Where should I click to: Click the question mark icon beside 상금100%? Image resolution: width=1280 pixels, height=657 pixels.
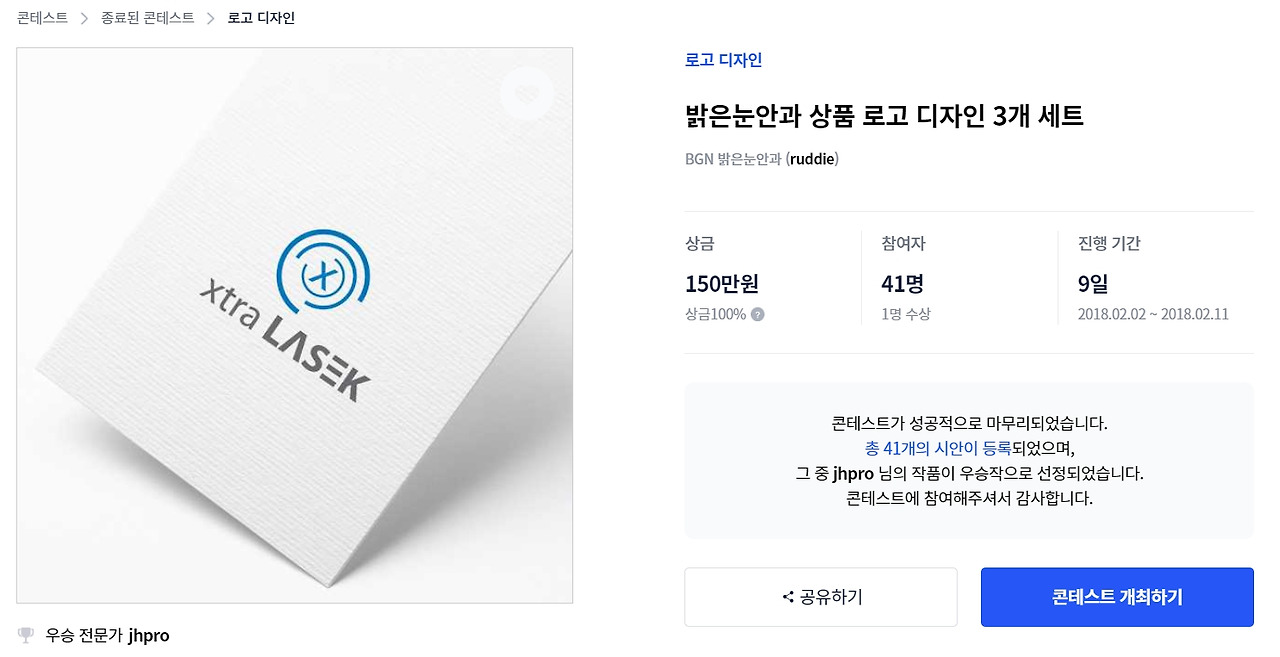point(758,314)
